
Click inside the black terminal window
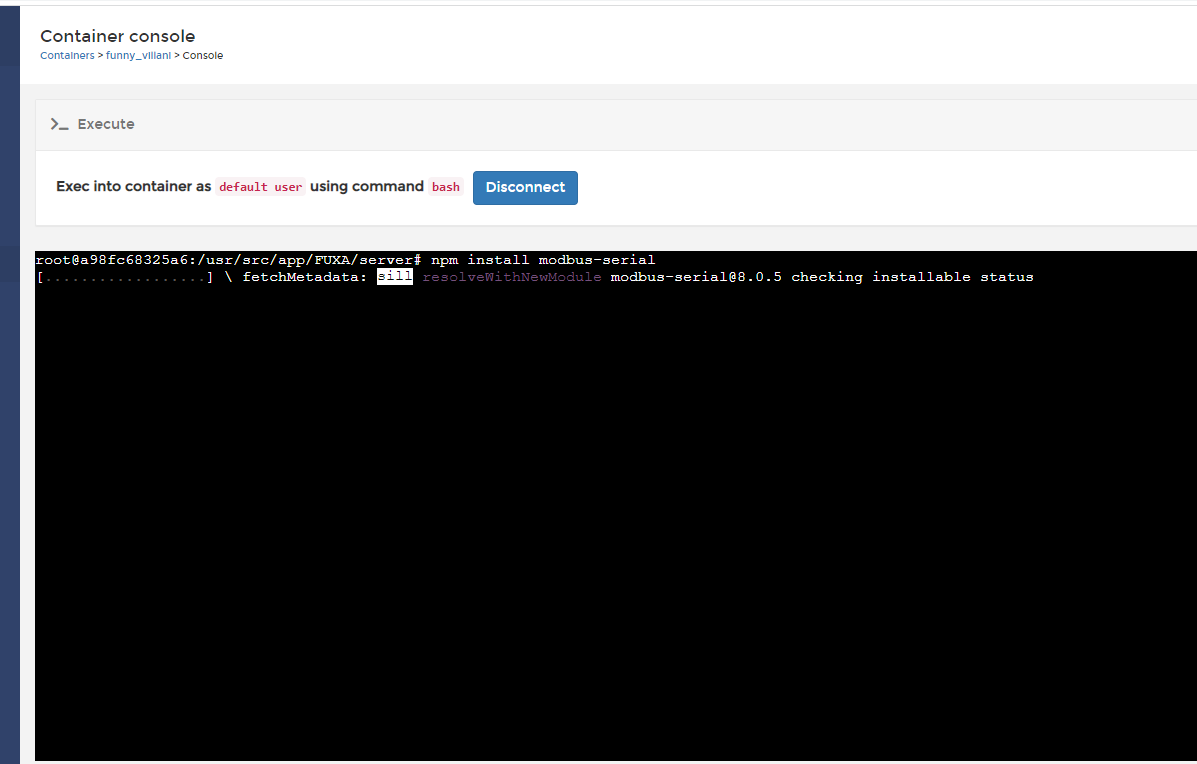[x=600, y=500]
